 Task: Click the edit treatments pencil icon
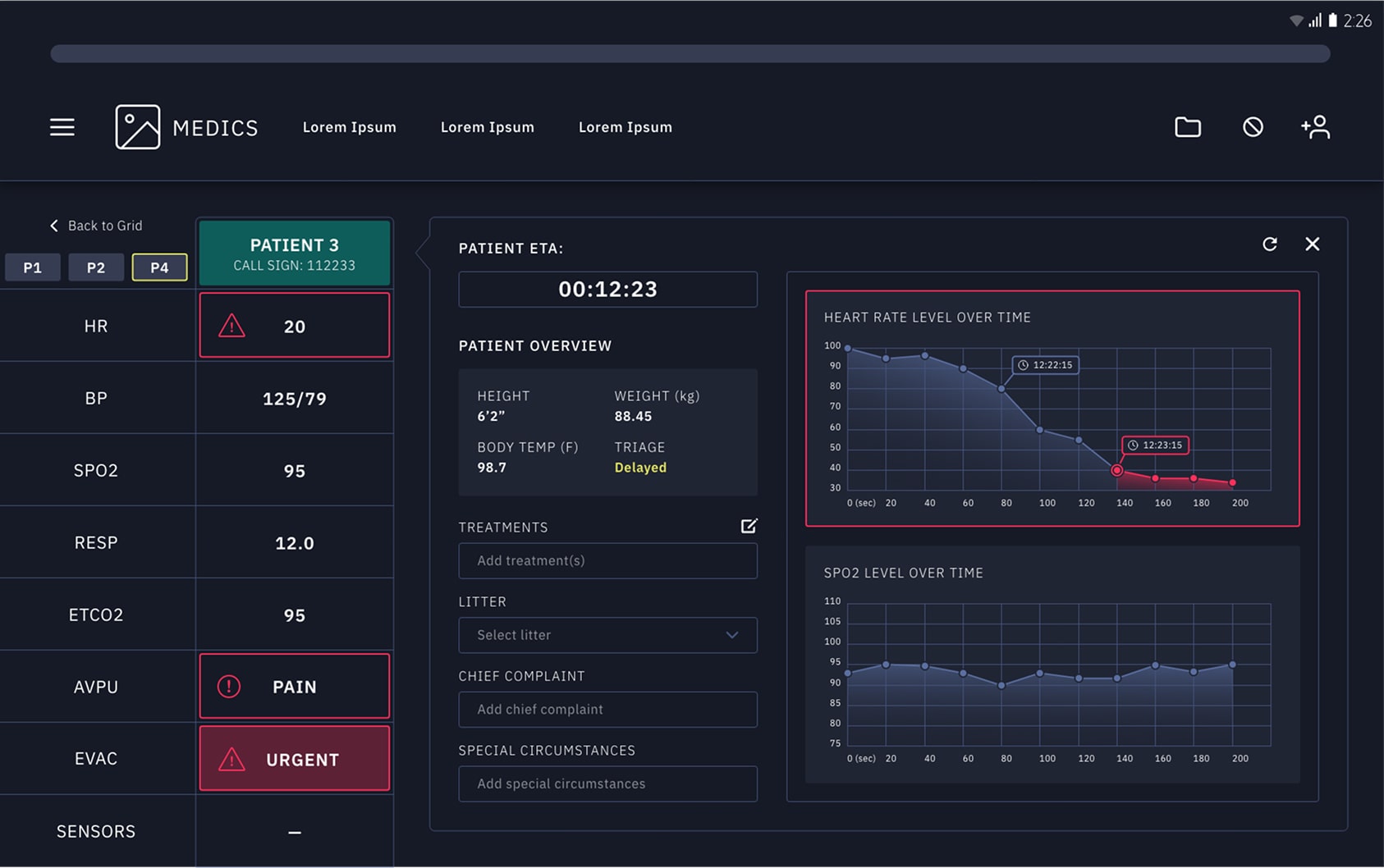tap(749, 526)
